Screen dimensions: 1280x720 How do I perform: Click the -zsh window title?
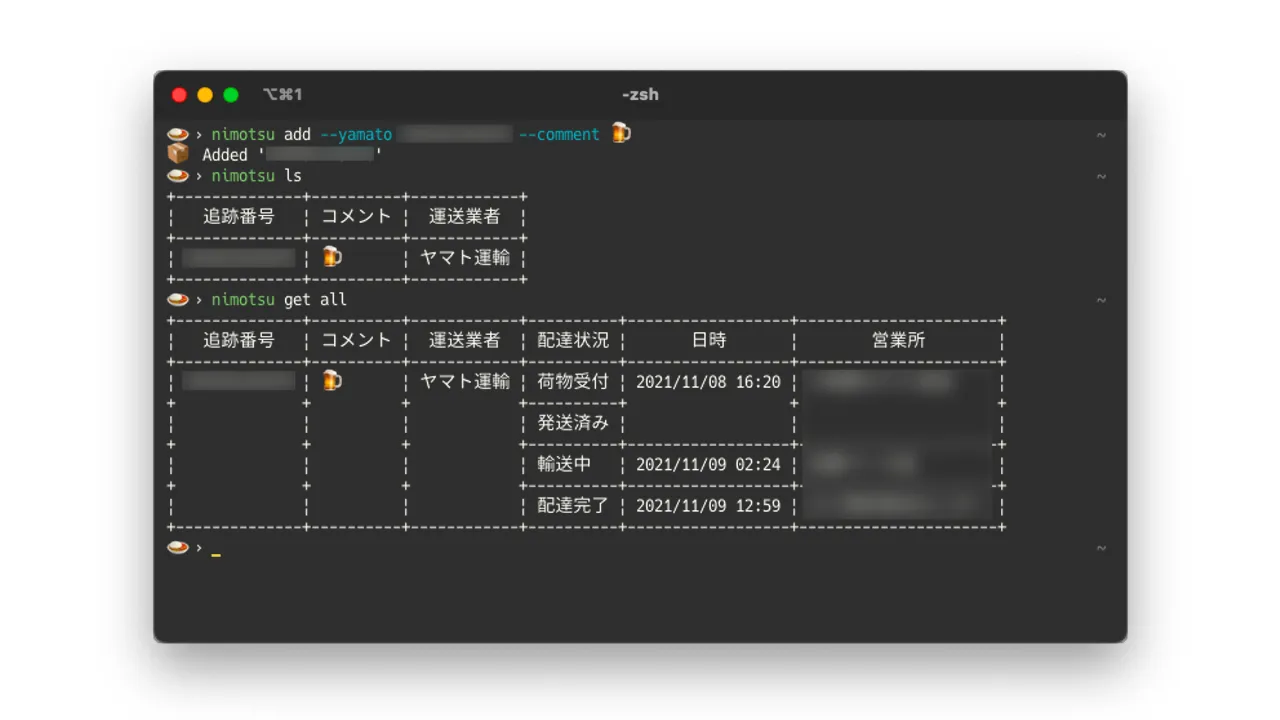[640, 95]
